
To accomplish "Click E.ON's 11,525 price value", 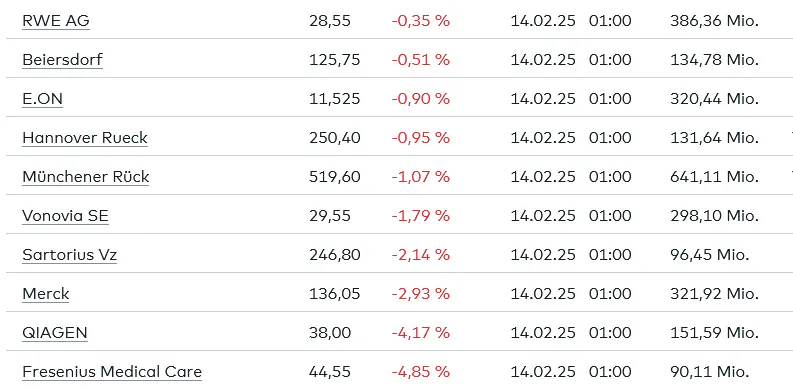I will [x=335, y=99].
